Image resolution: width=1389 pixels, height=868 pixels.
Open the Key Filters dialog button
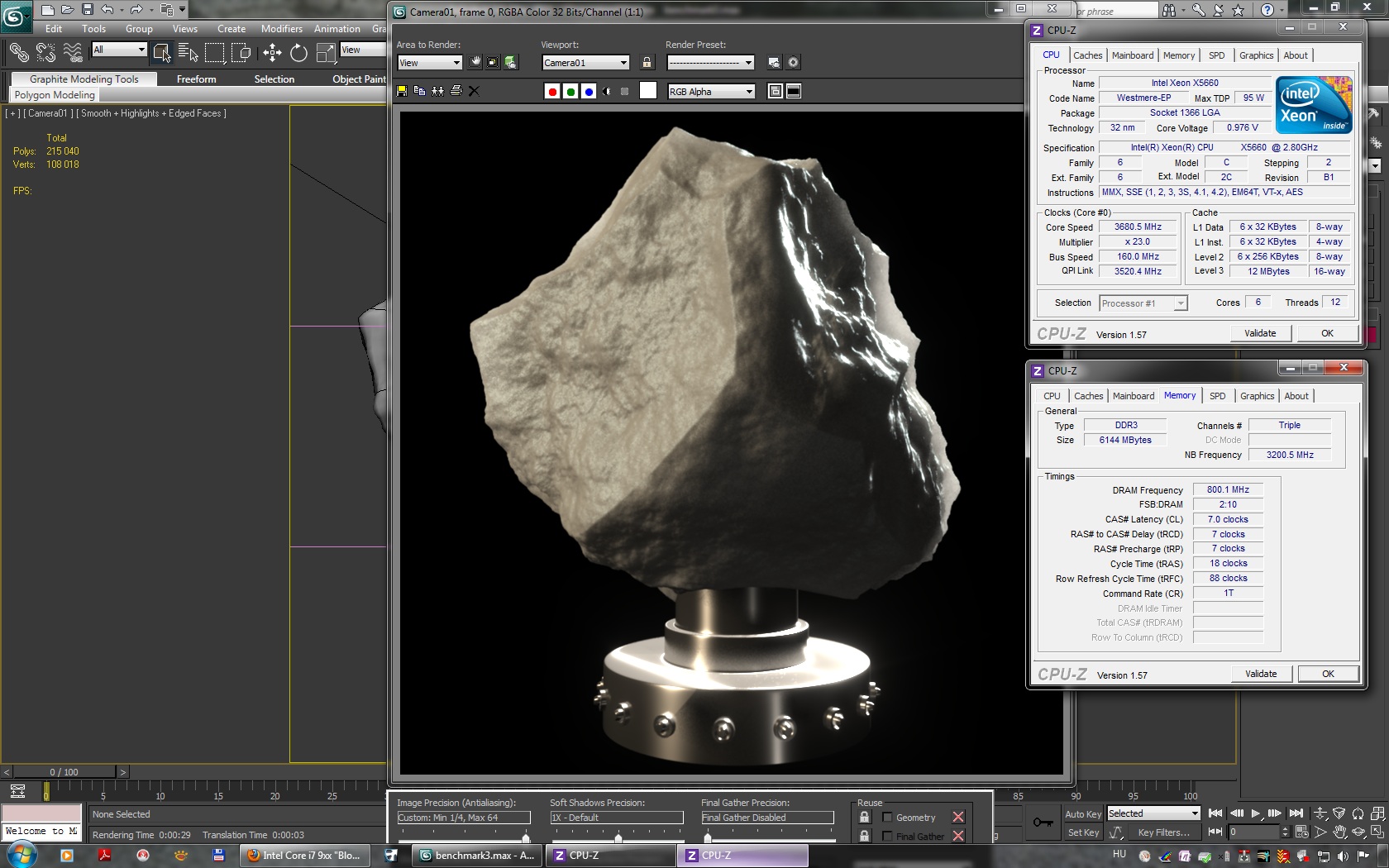pyautogui.click(x=1163, y=832)
